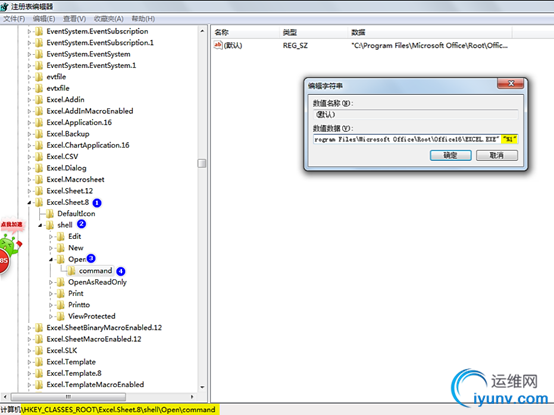Collapse the Excel.Sheet.8 tree node
This screenshot has width=554, height=415.
(29, 203)
